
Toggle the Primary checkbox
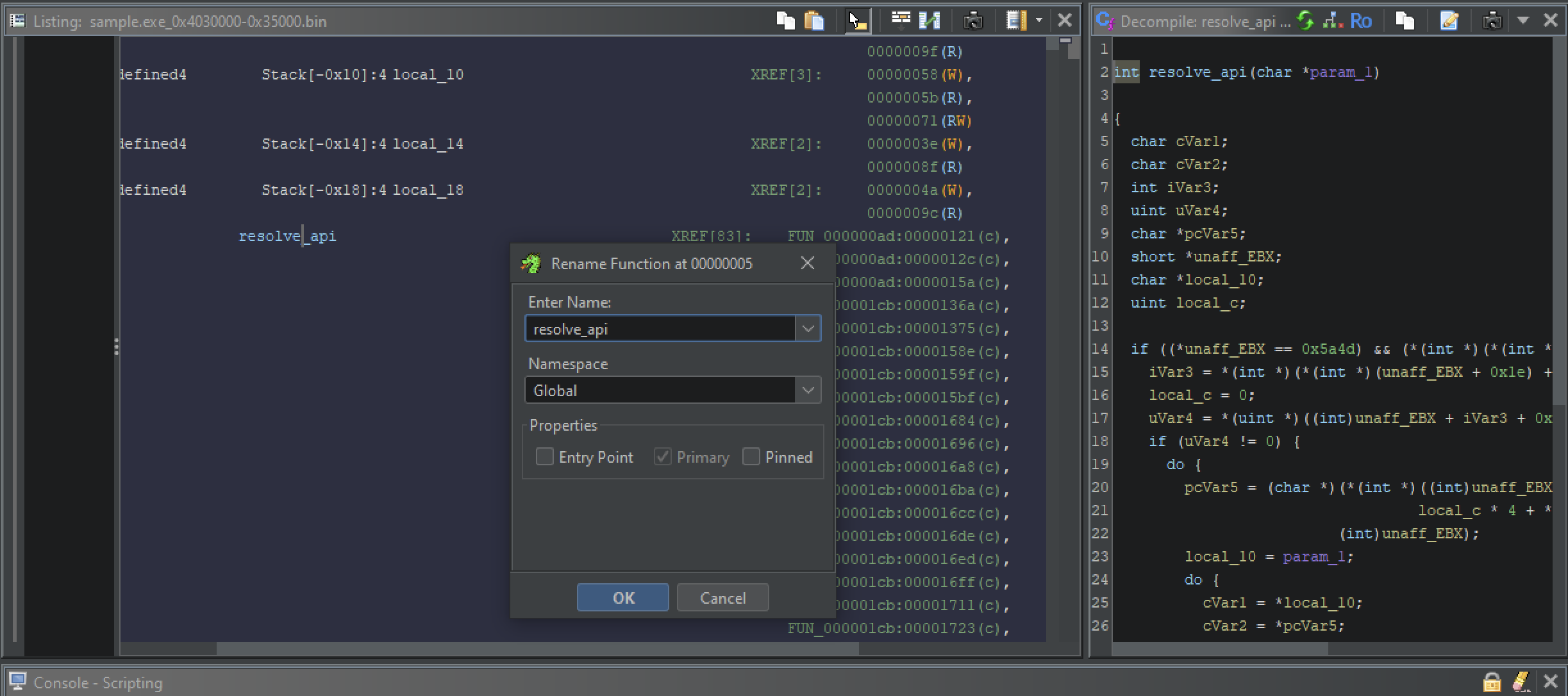(x=662, y=456)
